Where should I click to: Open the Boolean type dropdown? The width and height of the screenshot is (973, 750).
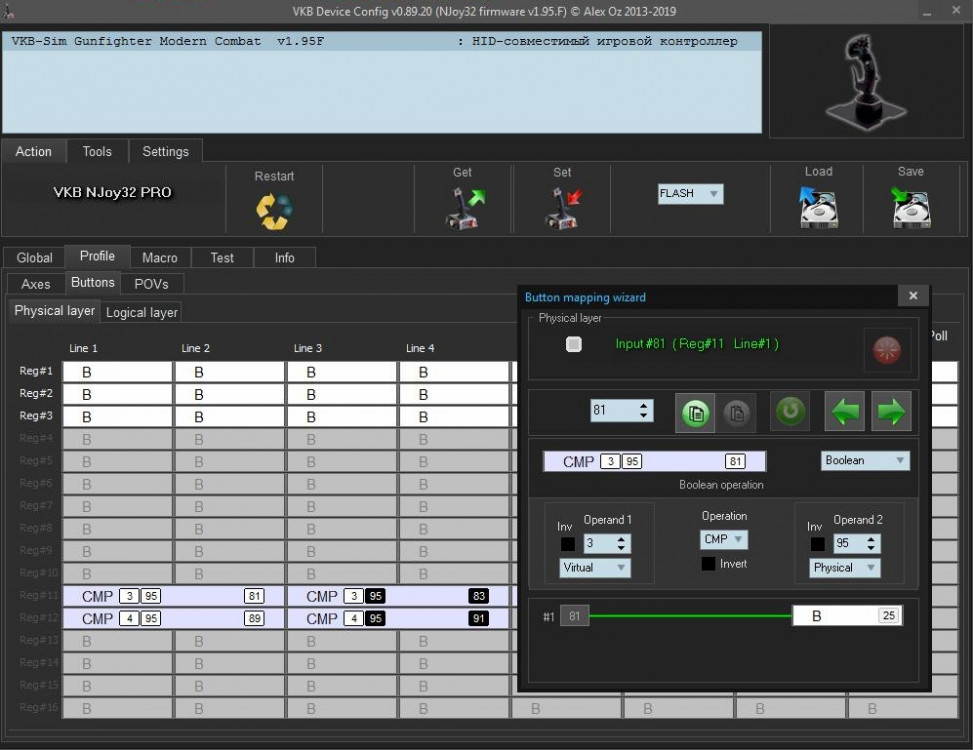pos(865,461)
